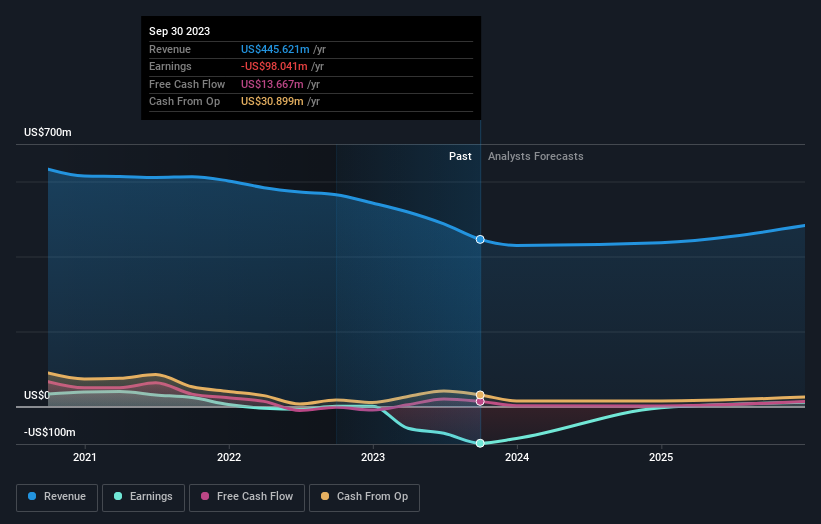Screen dimensions: 821x524
Task: Click the Analysts Forecasts label
Action: pyautogui.click(x=536, y=156)
